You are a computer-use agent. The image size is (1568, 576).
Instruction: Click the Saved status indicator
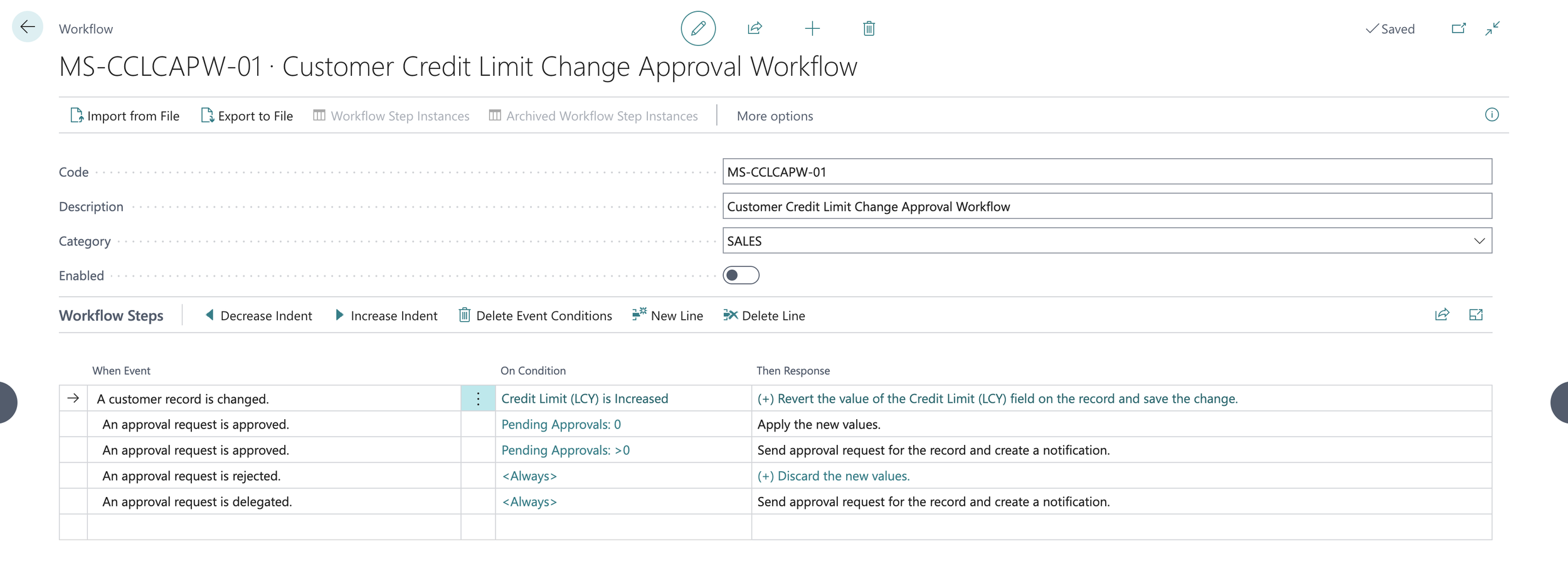pos(1390,29)
